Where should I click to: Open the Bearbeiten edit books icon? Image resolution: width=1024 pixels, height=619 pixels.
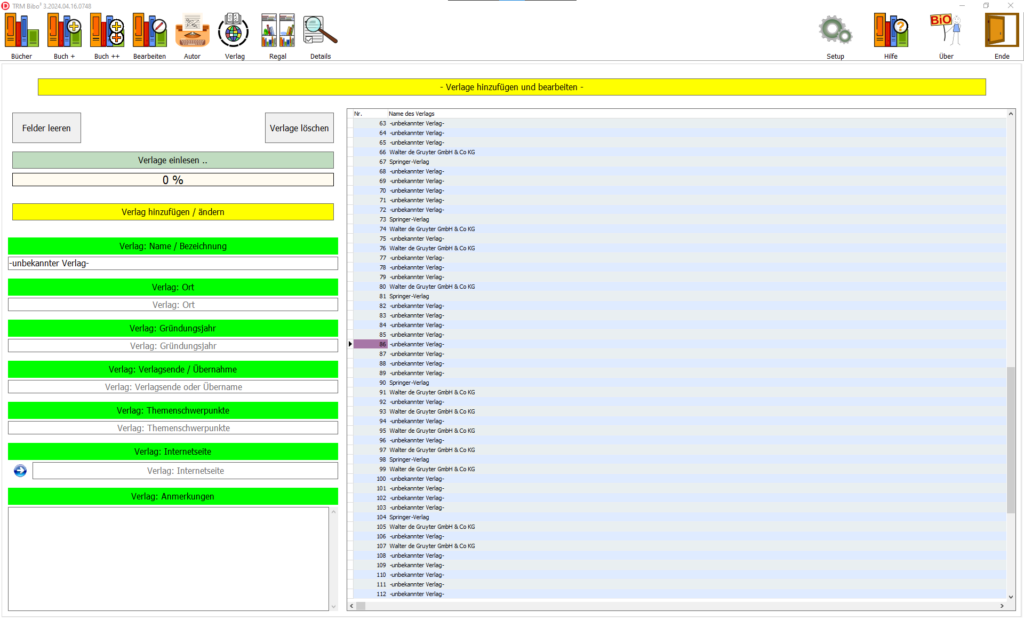pyautogui.click(x=150, y=31)
